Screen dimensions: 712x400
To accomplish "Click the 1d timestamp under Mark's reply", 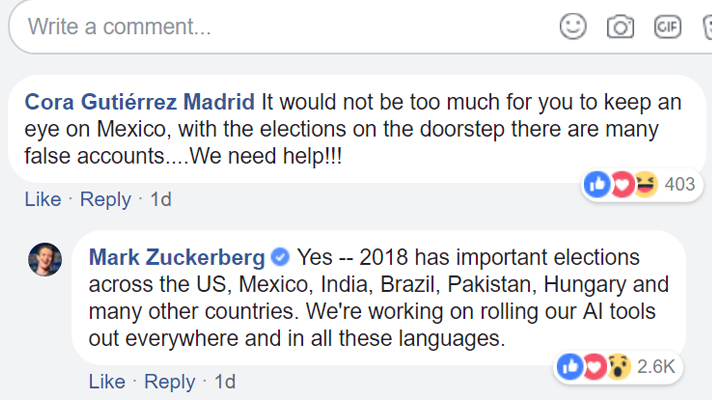I will 224,381.
